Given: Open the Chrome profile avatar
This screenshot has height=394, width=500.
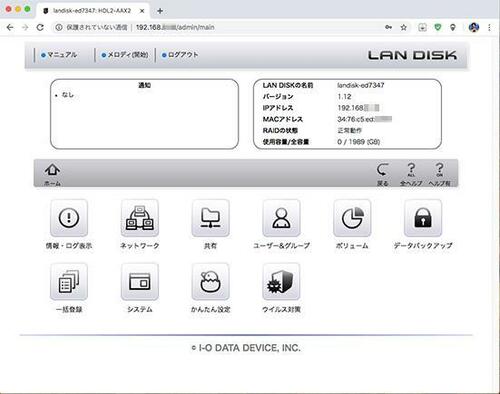Looking at the screenshot, I should [x=474, y=27].
